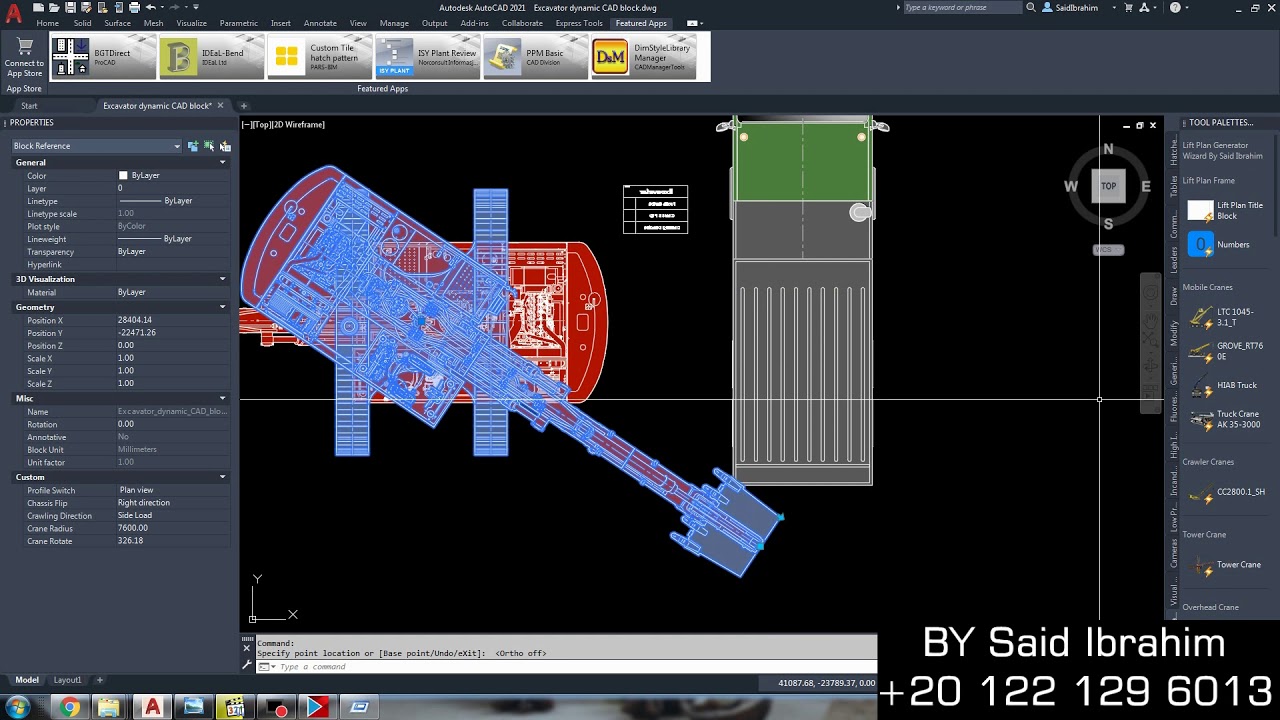This screenshot has width=1280, height=720.
Task: Open the WCS coordinate system menu under ViewCube
Action: [x=1107, y=249]
